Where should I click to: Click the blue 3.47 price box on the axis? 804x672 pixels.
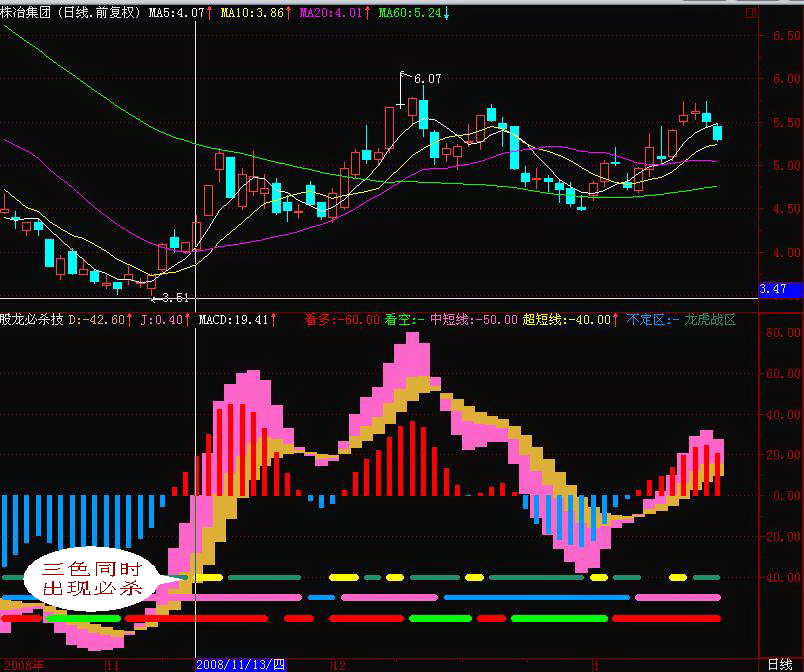[780, 289]
